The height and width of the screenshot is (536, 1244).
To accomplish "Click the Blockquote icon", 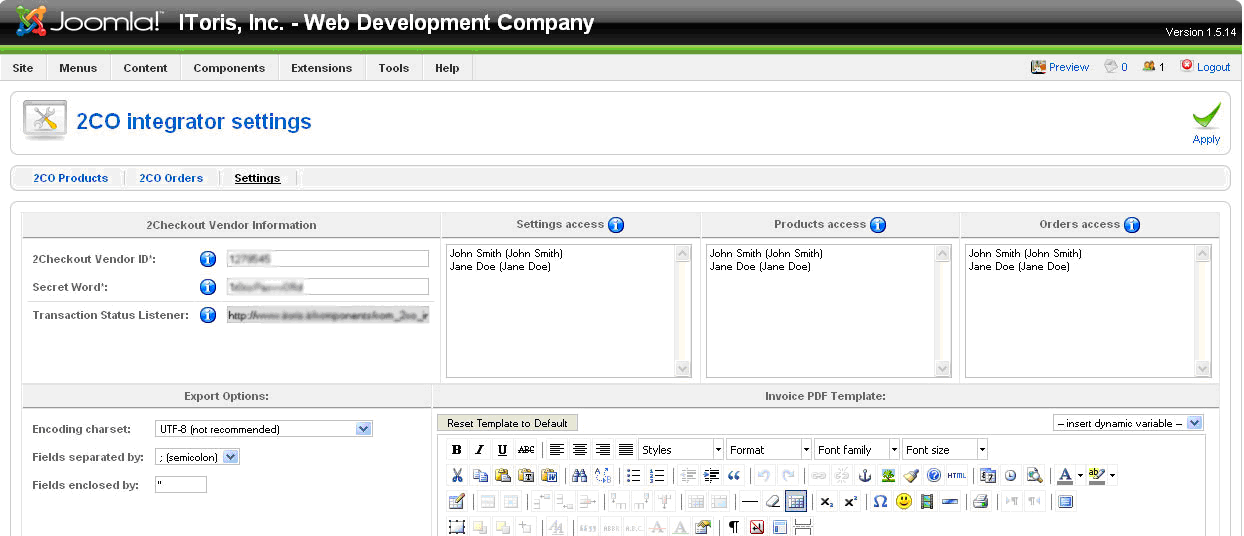I will click(734, 476).
